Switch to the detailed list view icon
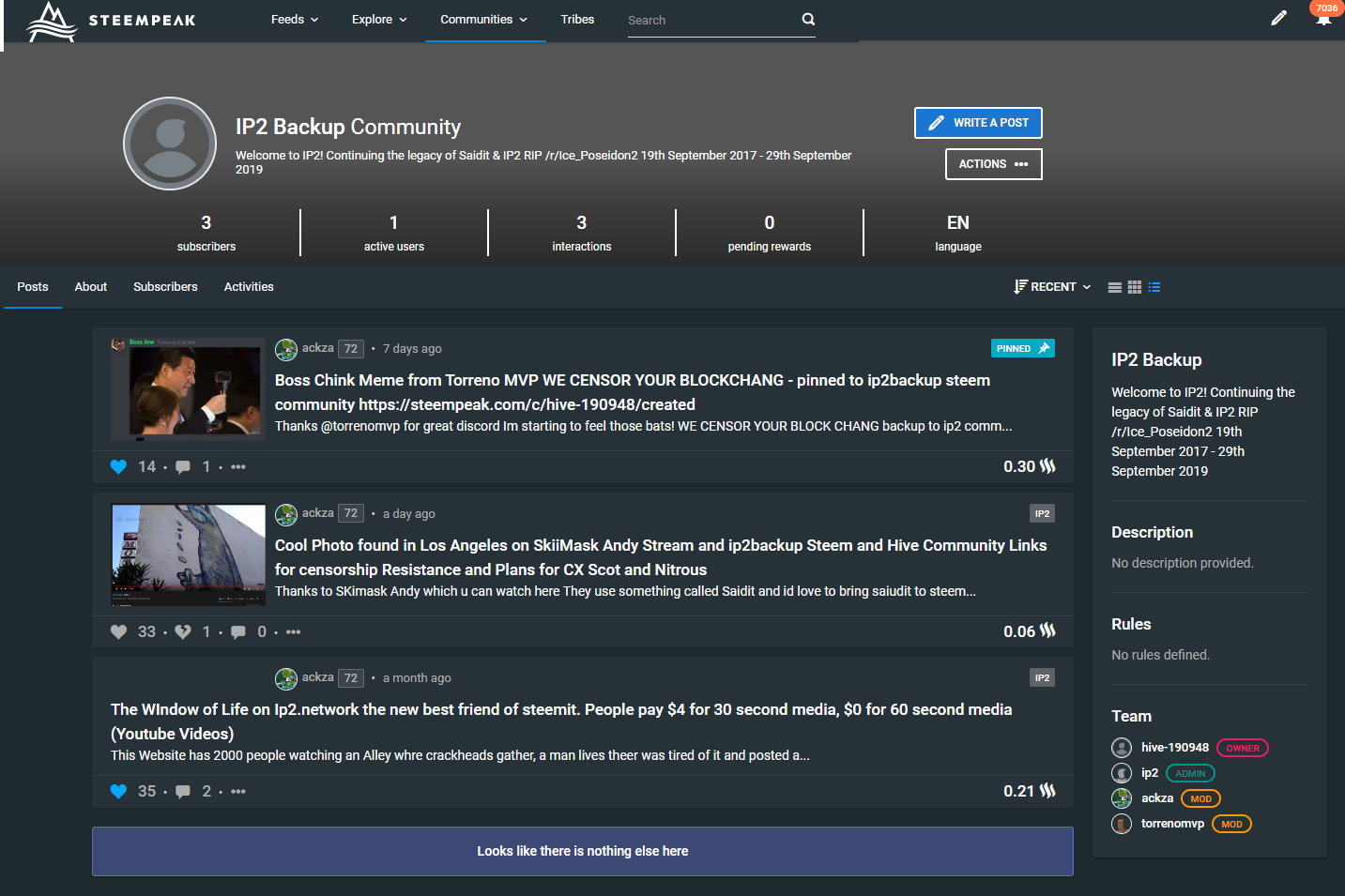 (x=1154, y=287)
